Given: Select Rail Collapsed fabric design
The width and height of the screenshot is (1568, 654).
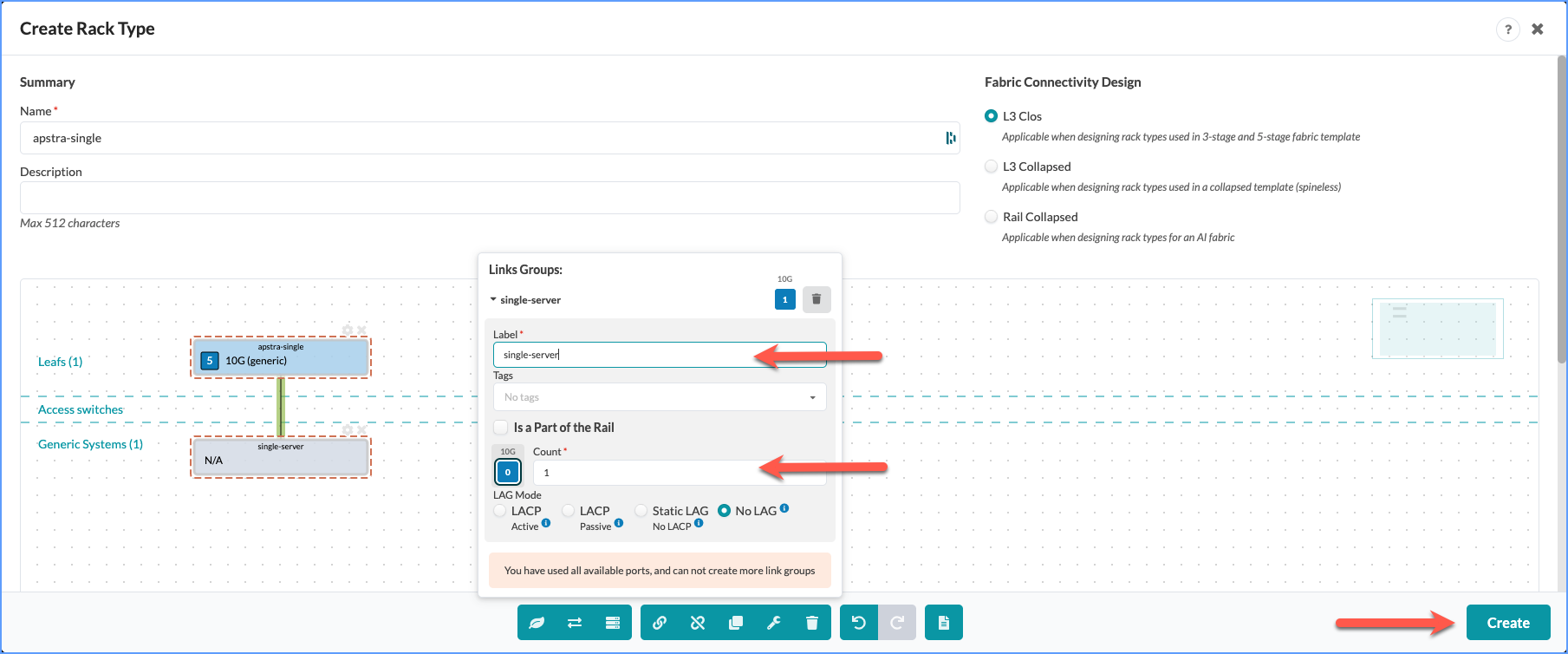Looking at the screenshot, I should [x=992, y=217].
